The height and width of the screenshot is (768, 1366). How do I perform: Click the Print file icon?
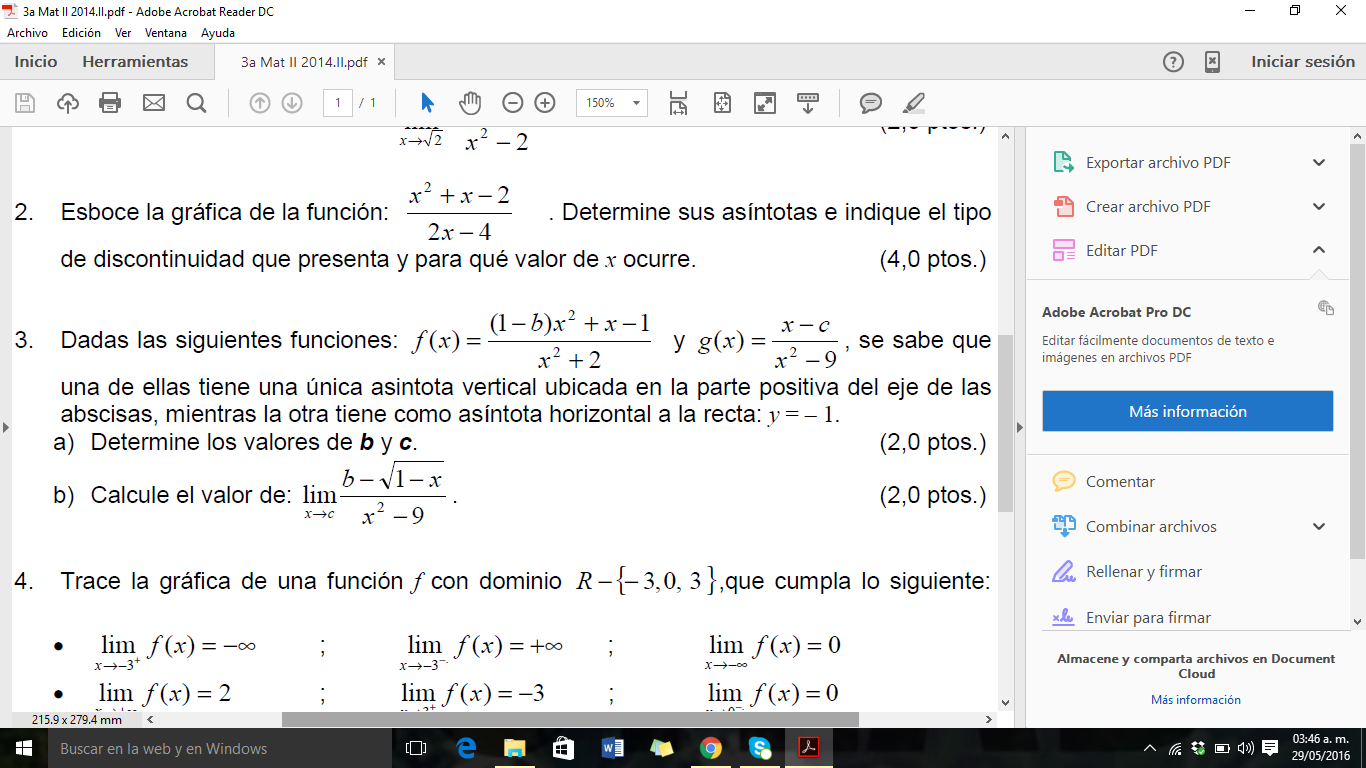click(110, 103)
